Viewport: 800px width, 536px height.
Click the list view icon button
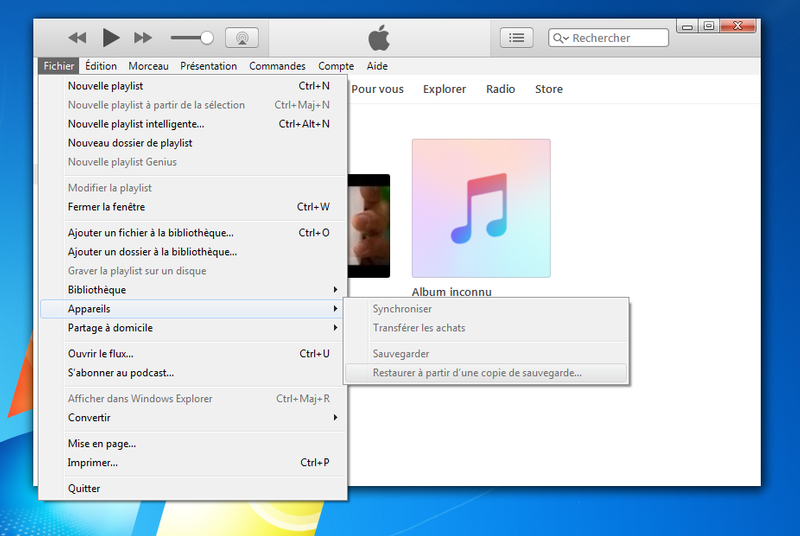[516, 38]
